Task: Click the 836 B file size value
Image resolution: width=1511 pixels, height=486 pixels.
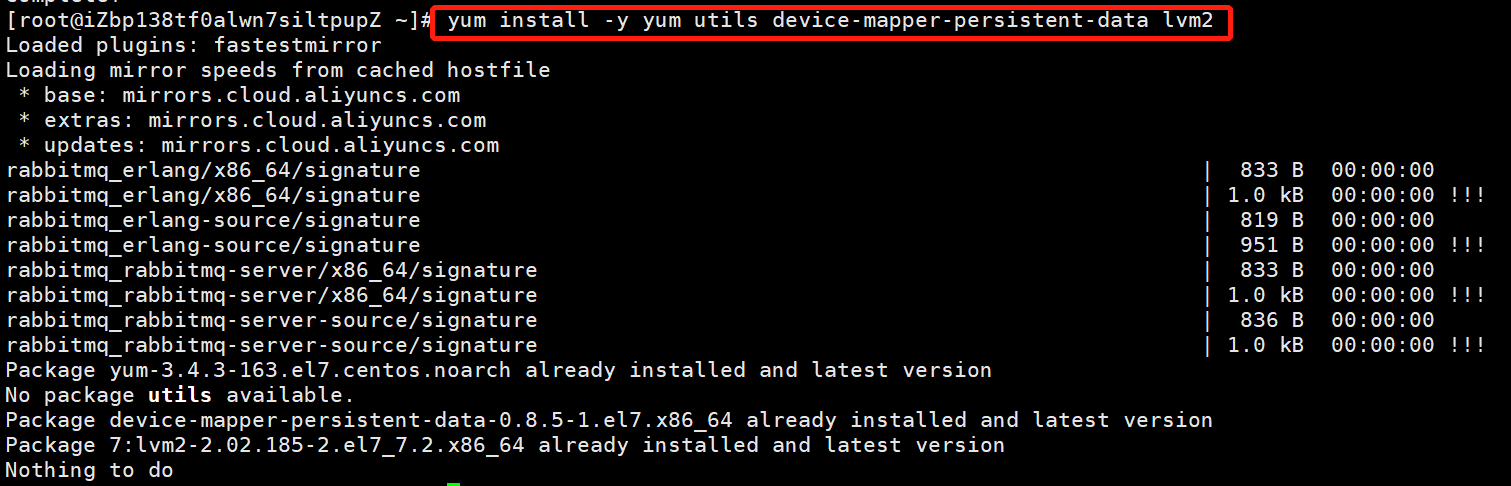Action: click(1271, 321)
